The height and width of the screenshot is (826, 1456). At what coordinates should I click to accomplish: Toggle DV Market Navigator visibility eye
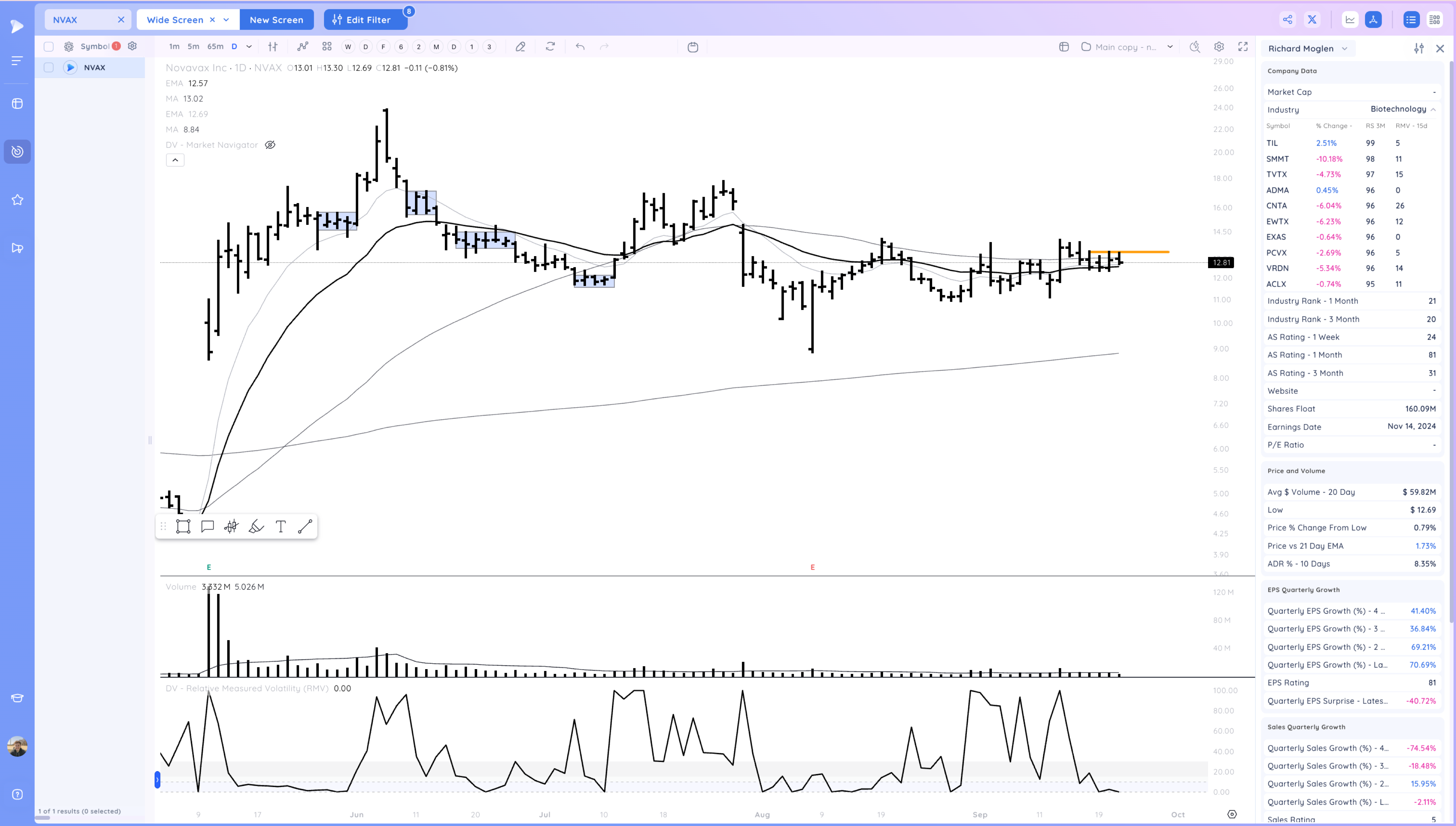pos(270,145)
